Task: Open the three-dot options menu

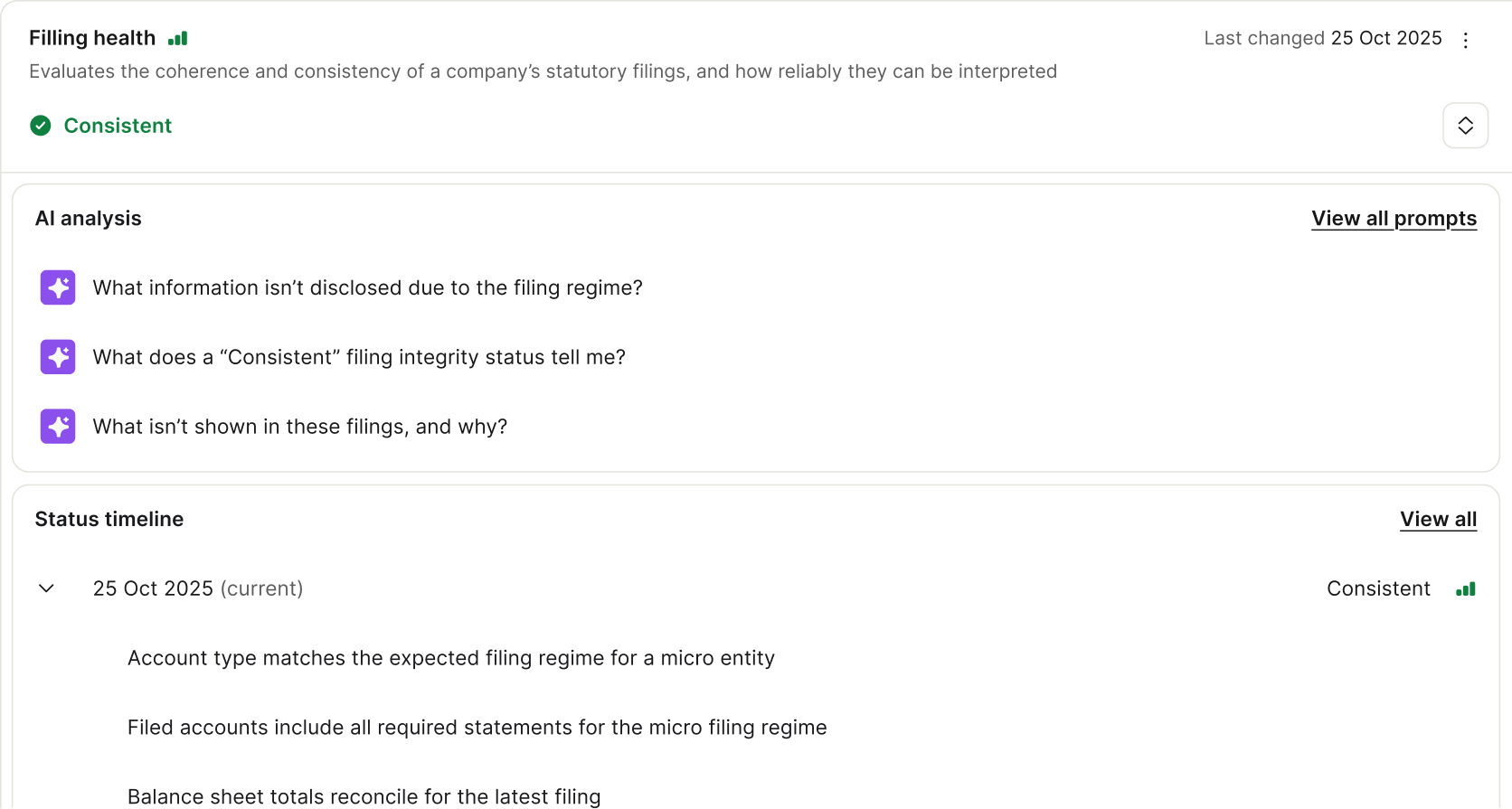Action: coord(1466,40)
